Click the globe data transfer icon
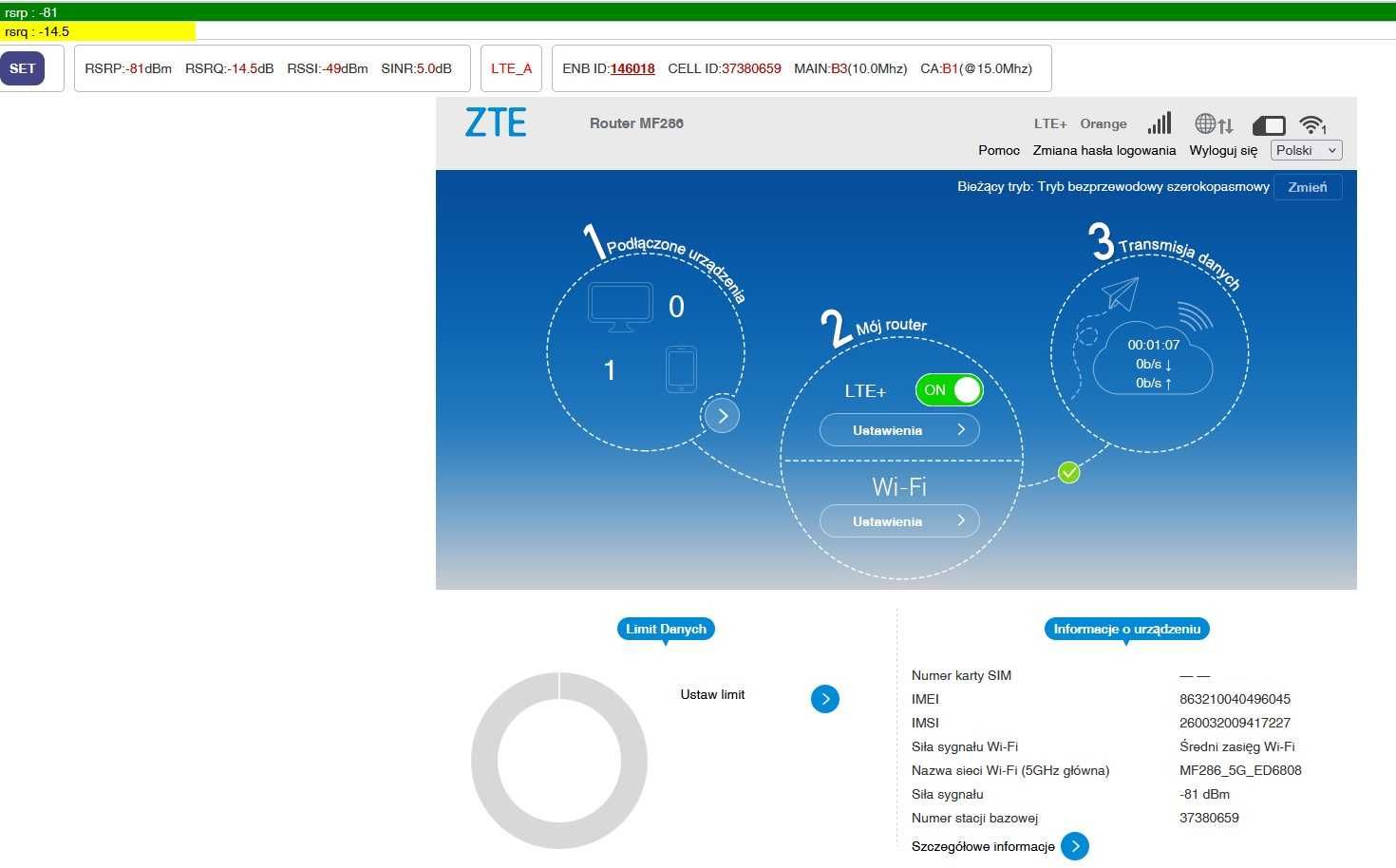The height and width of the screenshot is (868, 1396). point(1214,123)
